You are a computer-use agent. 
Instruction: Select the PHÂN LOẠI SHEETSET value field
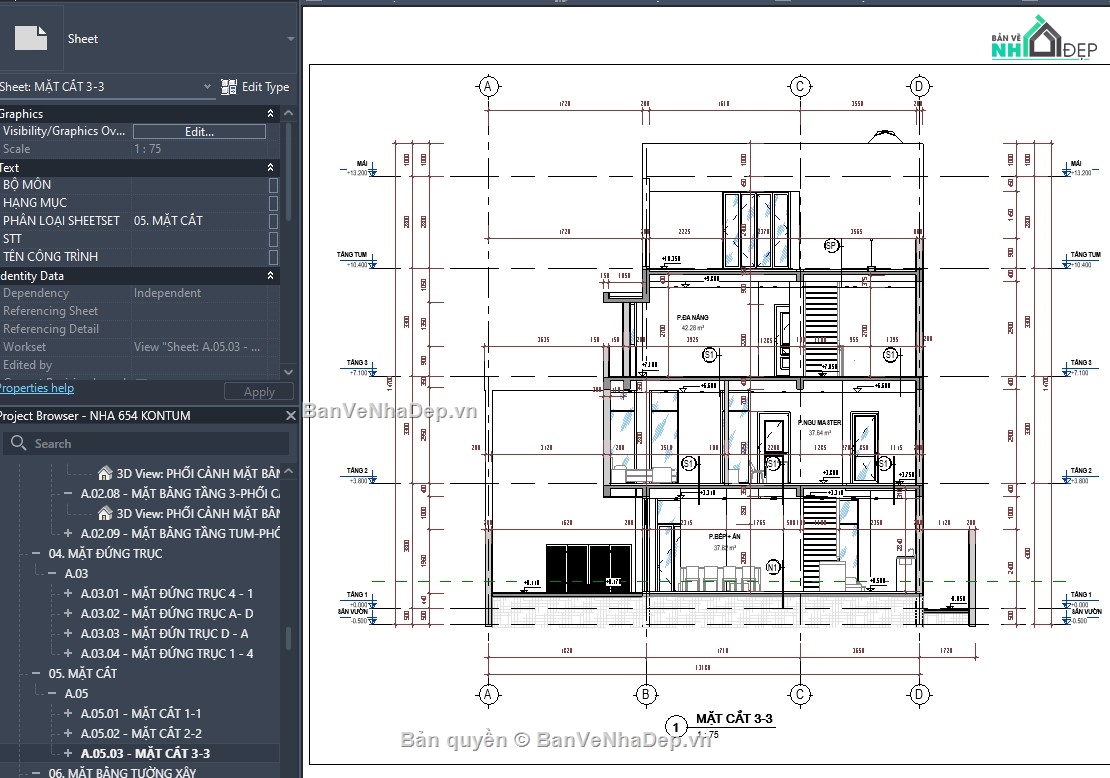pos(200,221)
